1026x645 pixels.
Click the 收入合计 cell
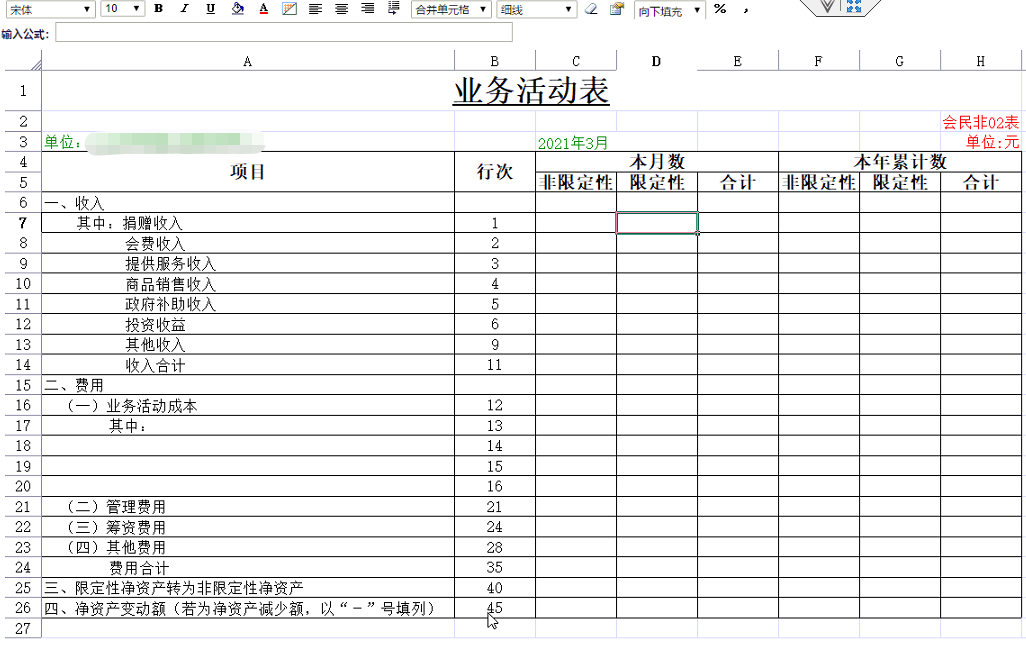pyautogui.click(x=247, y=365)
